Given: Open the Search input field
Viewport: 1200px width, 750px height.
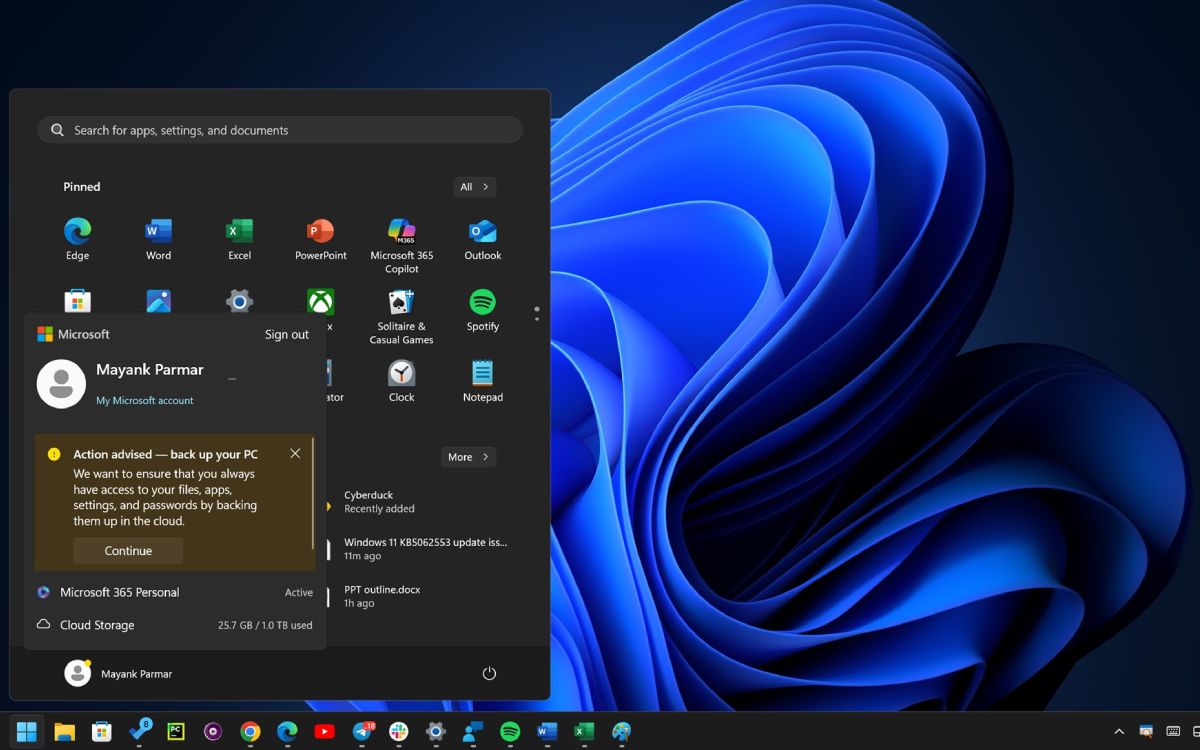Looking at the screenshot, I should (x=280, y=130).
